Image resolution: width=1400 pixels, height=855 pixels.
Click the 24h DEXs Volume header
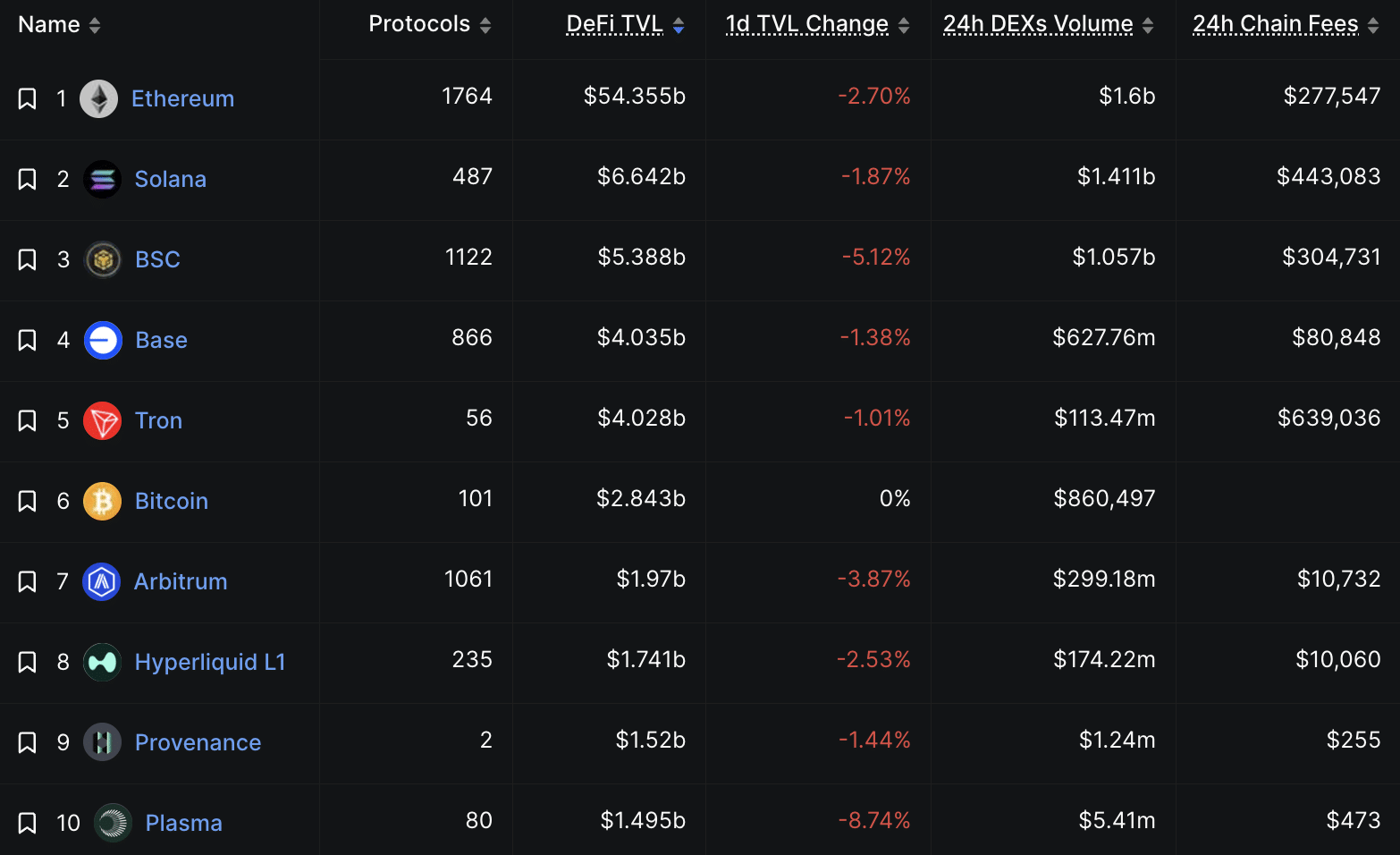coord(1038,24)
